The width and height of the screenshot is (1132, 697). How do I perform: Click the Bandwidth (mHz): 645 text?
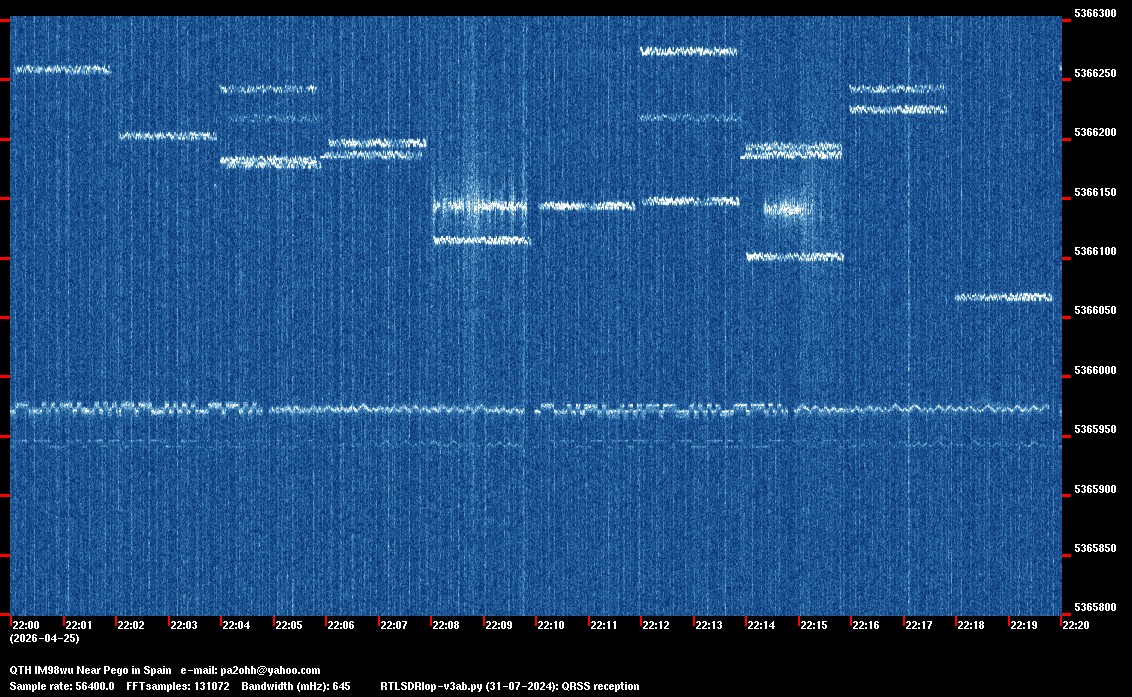(x=296, y=687)
